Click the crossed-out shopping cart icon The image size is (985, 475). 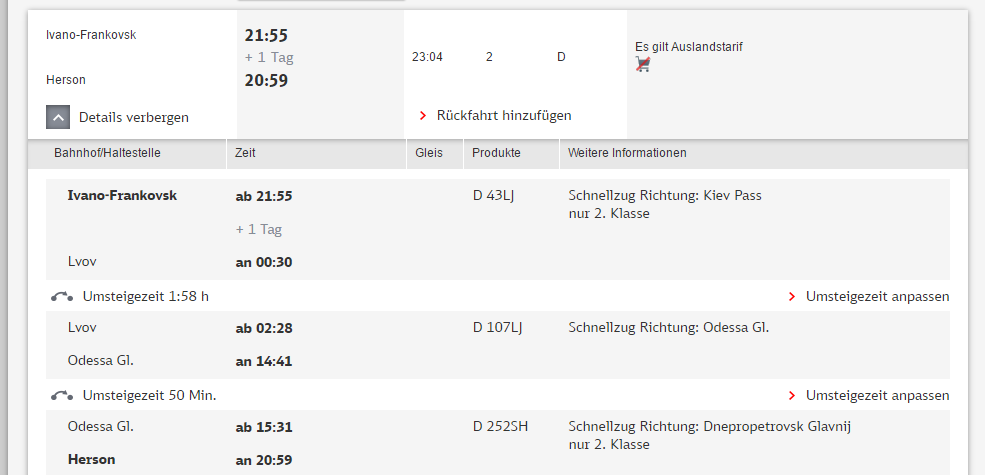click(x=644, y=64)
